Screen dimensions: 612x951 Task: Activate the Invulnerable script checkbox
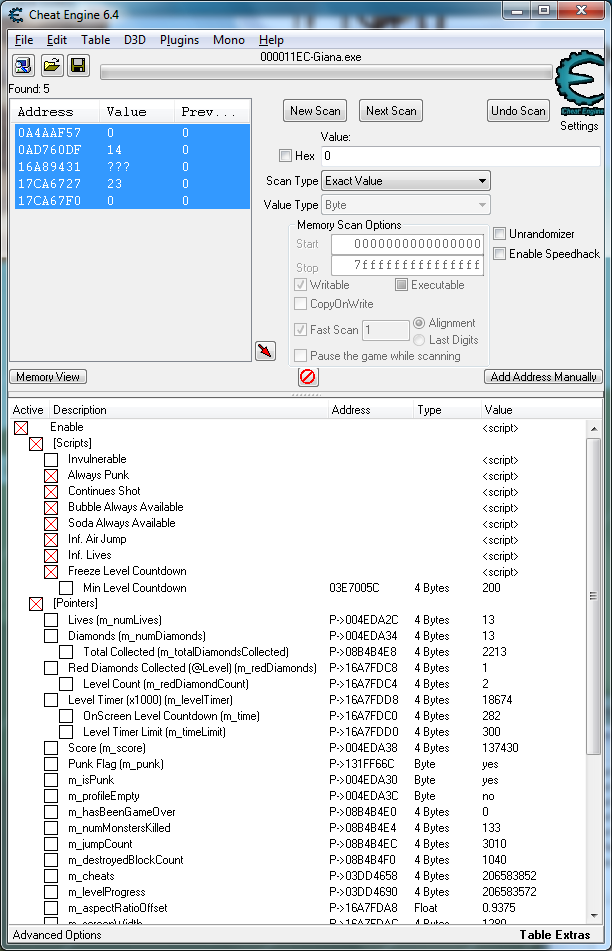tap(51, 460)
